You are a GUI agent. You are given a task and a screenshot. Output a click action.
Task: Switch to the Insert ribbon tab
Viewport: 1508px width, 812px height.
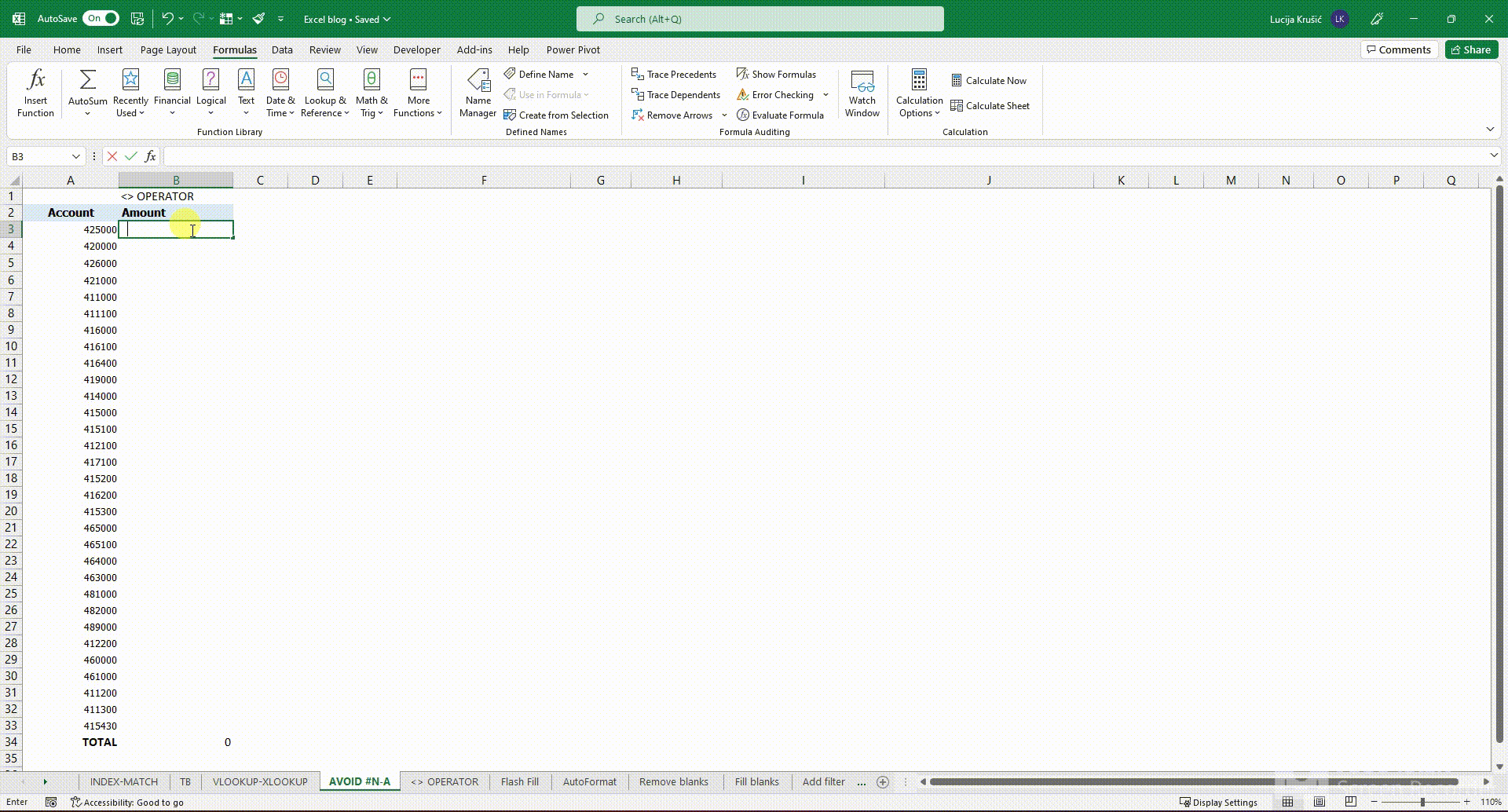click(110, 49)
